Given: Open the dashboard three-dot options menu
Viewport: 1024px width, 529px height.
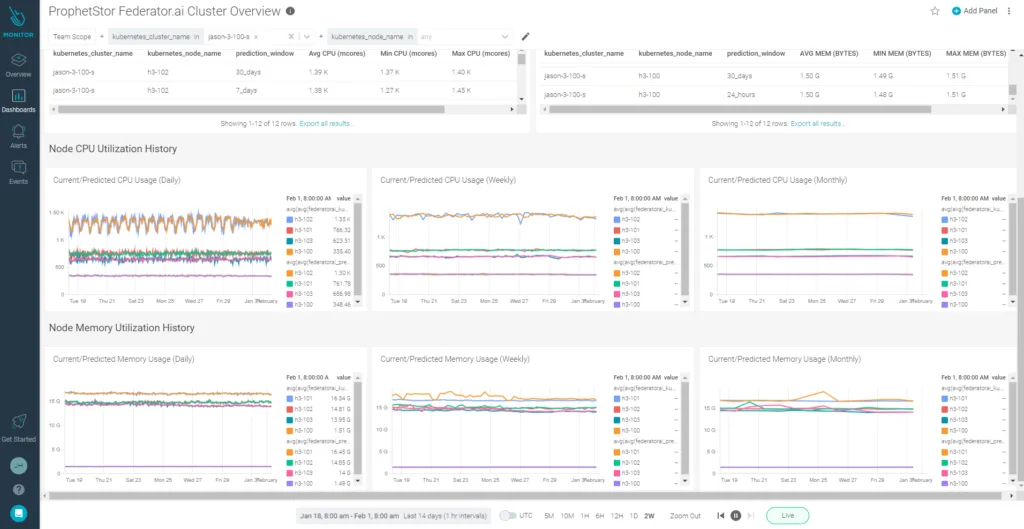Looking at the screenshot, I should pyautogui.click(x=1009, y=11).
